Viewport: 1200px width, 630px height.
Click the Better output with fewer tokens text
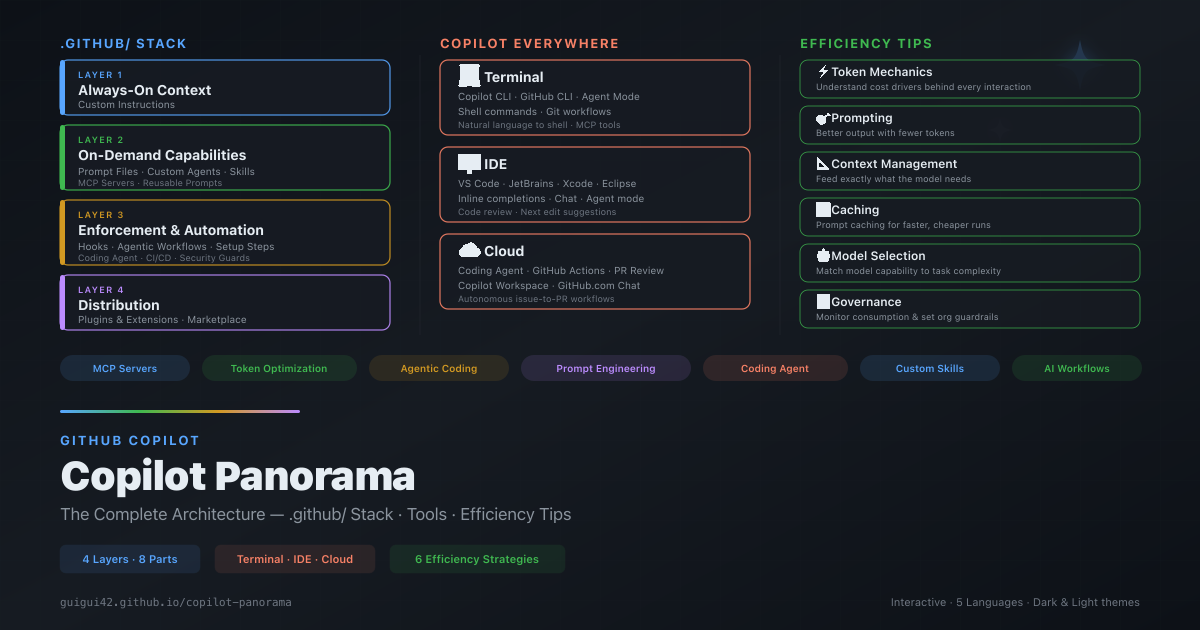[885, 133]
